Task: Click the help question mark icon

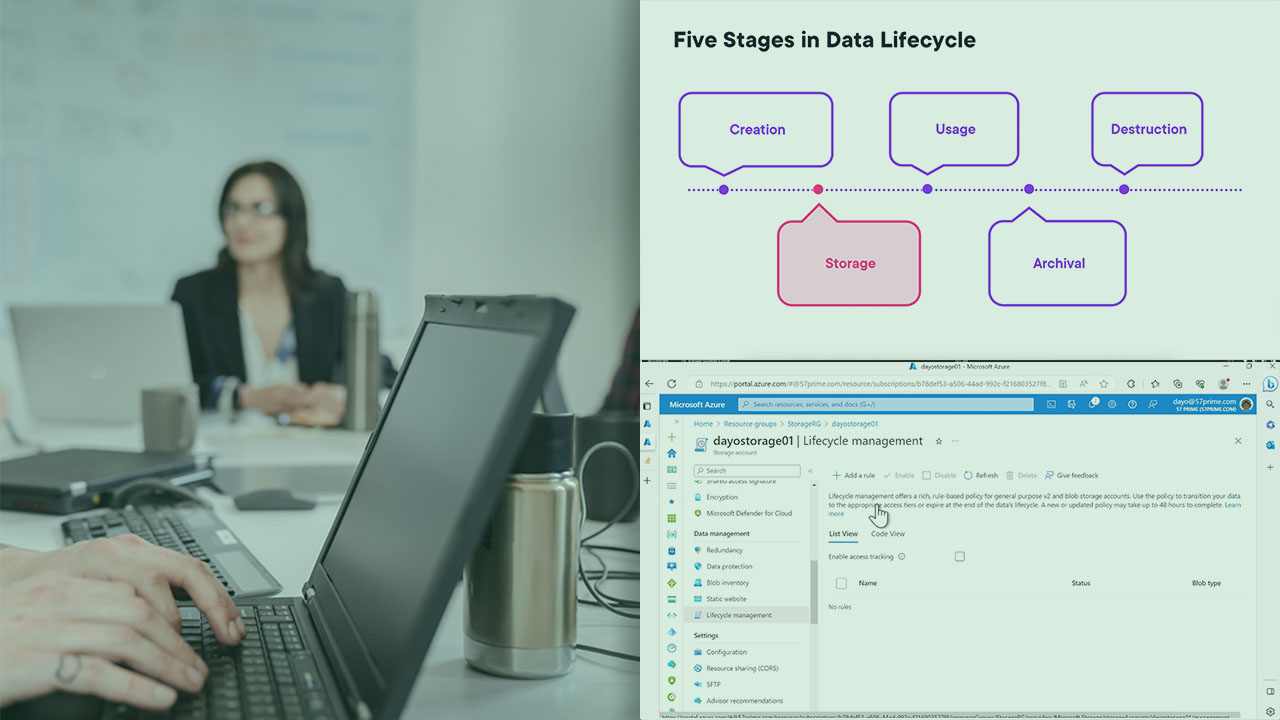Action: point(1132,404)
